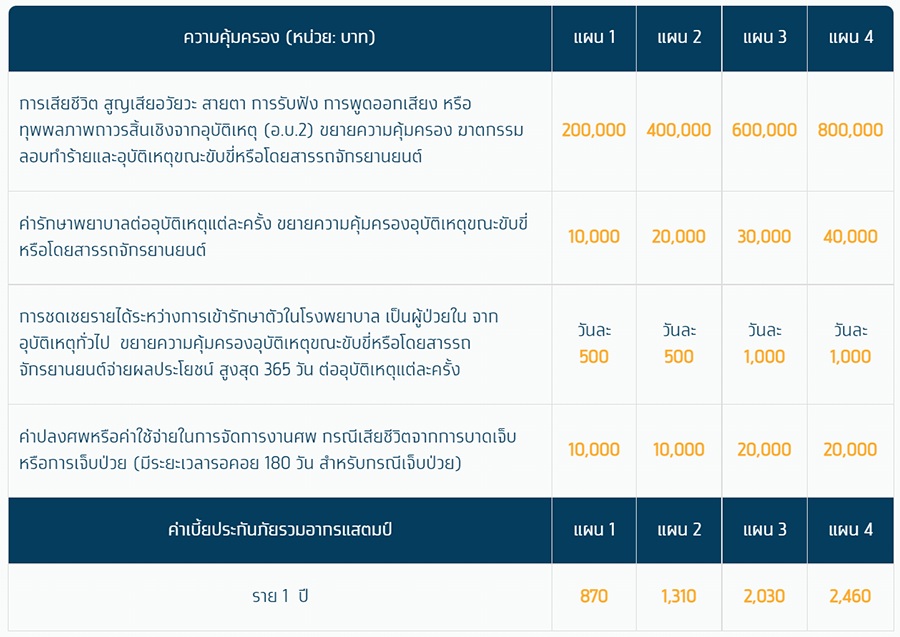The image size is (900, 637).
Task: Select the แผน 1 header in top row
Action: pos(594,38)
